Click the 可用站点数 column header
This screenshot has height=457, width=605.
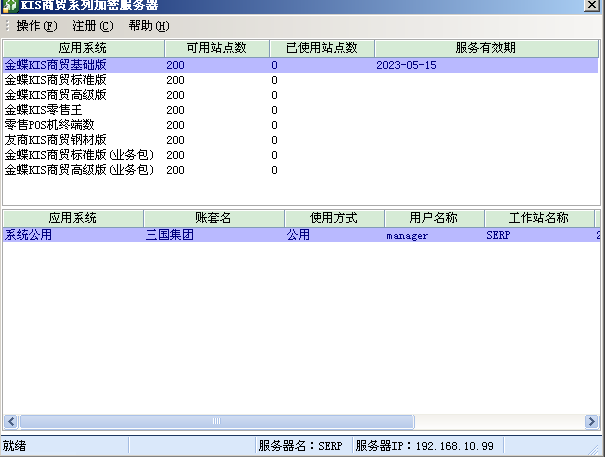pyautogui.click(x=216, y=48)
